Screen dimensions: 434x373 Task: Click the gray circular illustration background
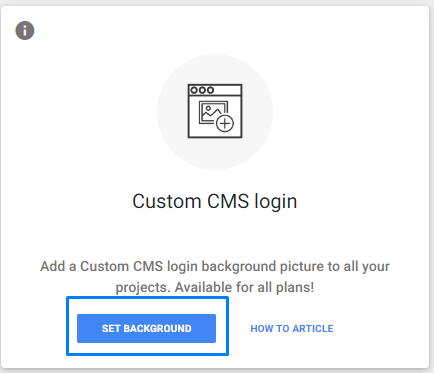pyautogui.click(x=215, y=112)
